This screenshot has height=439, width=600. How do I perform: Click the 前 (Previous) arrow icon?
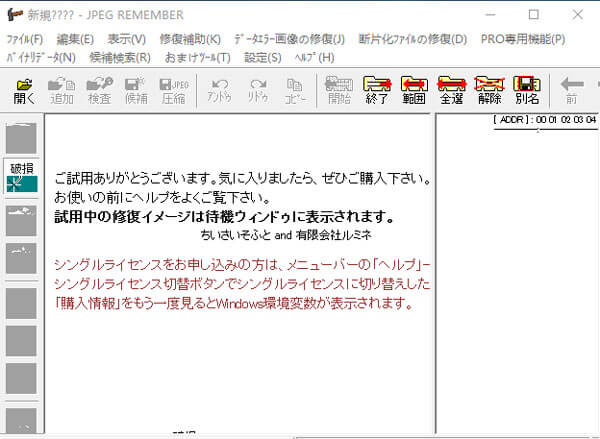coord(572,91)
